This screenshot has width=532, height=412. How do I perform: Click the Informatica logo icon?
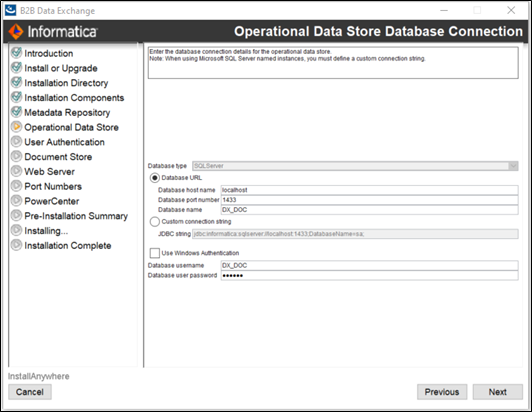16,32
